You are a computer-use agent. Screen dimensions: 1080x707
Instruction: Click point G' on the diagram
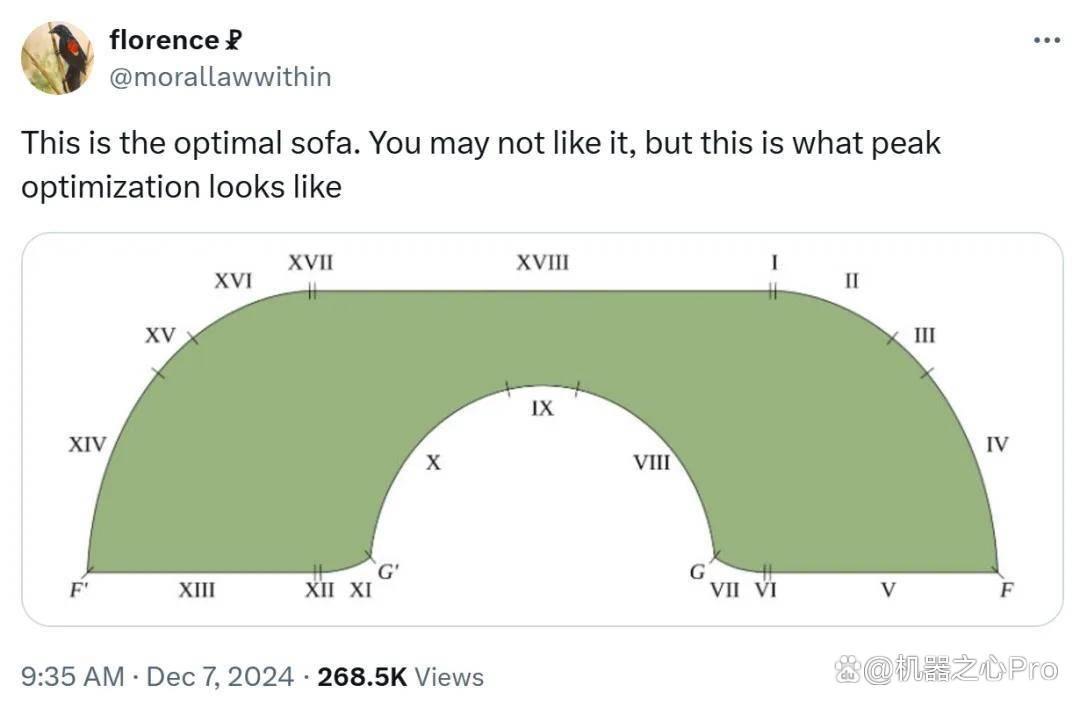(388, 571)
